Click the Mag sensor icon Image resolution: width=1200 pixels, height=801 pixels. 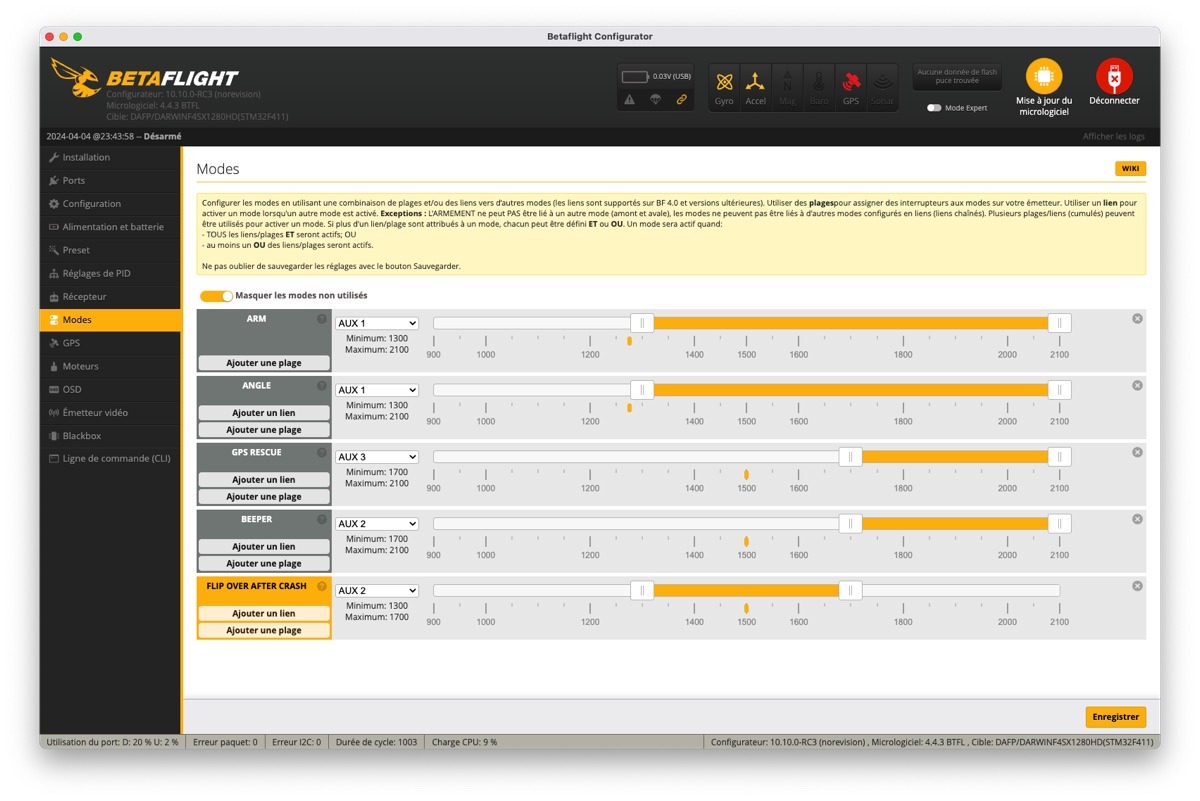click(x=787, y=88)
